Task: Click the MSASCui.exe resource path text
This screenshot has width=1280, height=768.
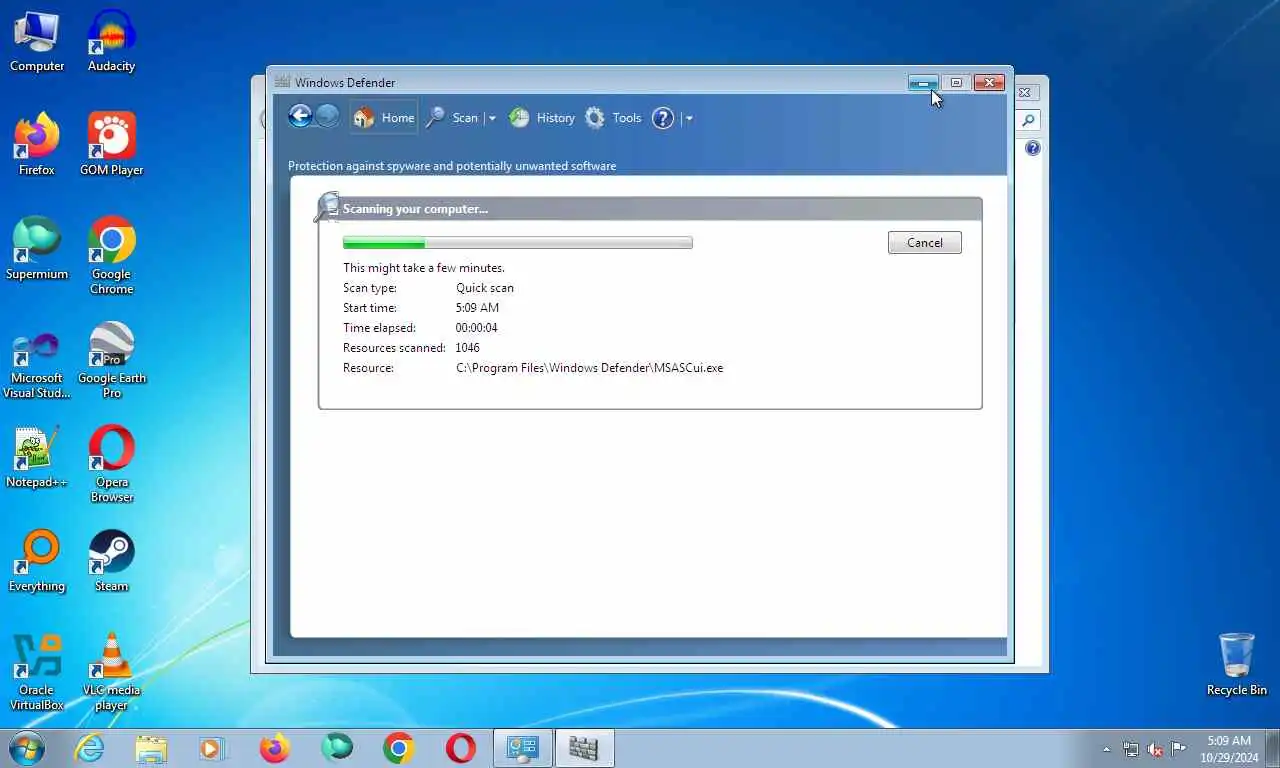Action: click(589, 368)
